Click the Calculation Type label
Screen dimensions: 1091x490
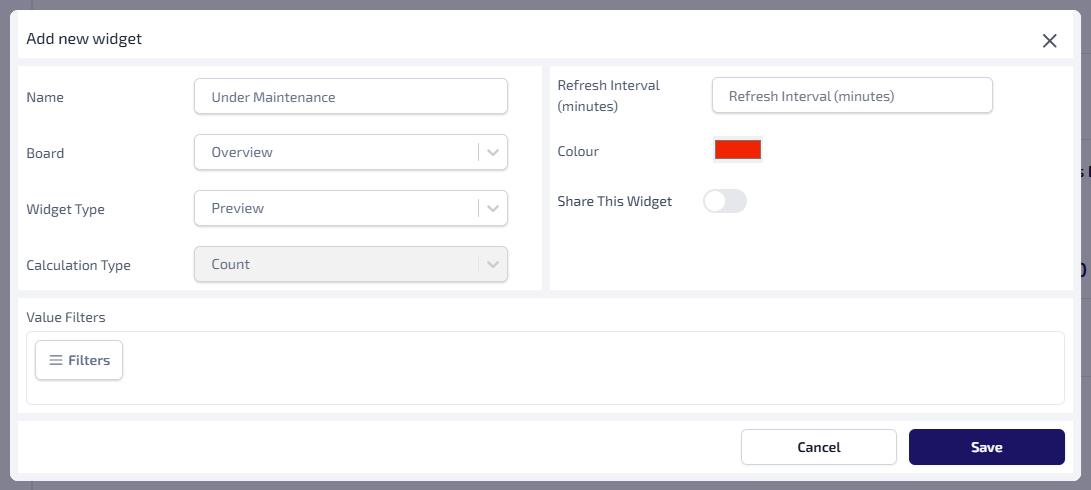pos(78,266)
